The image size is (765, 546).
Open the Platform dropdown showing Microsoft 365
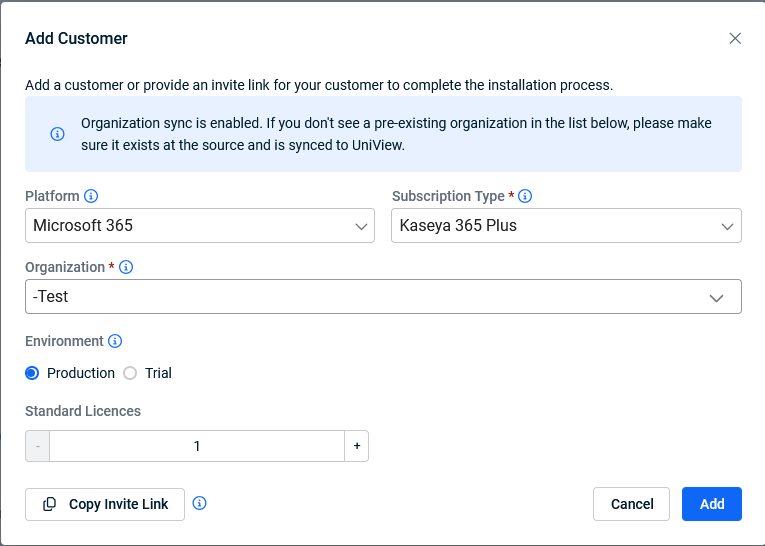(x=199, y=226)
